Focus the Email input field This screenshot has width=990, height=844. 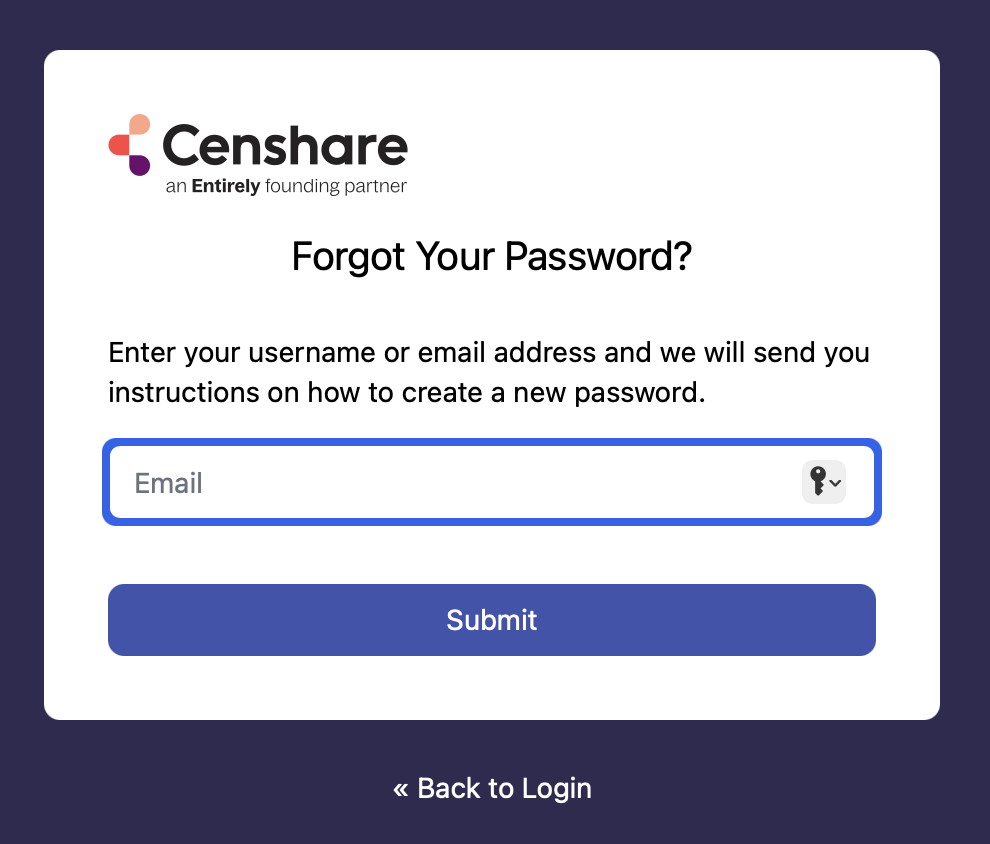[x=450, y=482]
